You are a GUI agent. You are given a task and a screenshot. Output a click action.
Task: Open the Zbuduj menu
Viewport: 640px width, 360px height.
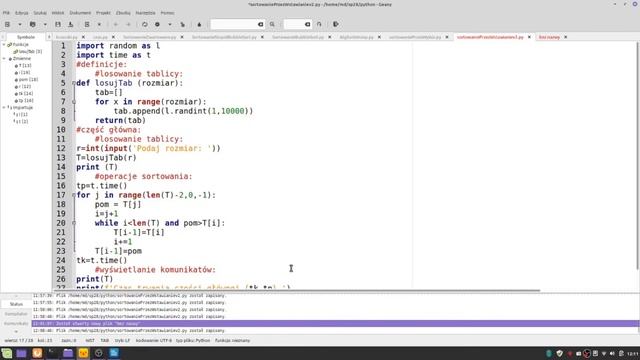click(123, 13)
